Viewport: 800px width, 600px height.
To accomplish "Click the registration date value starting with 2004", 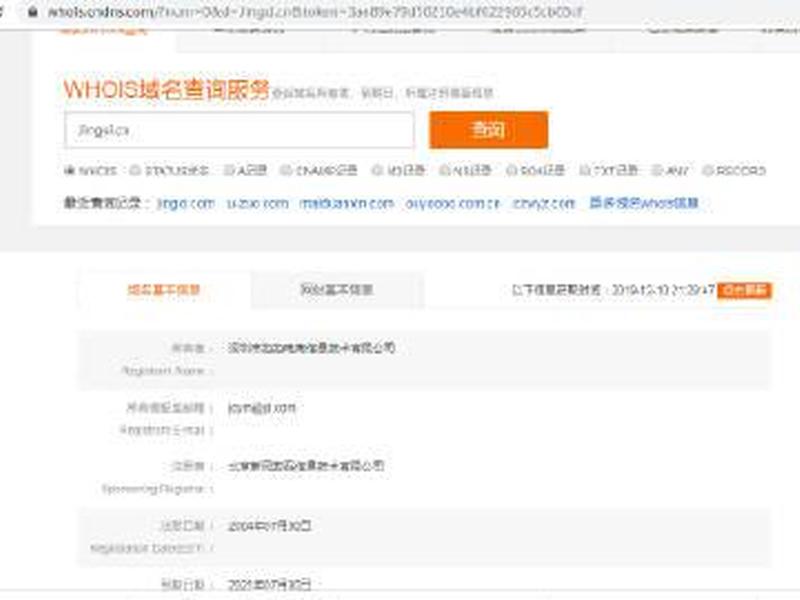I will click(269, 526).
